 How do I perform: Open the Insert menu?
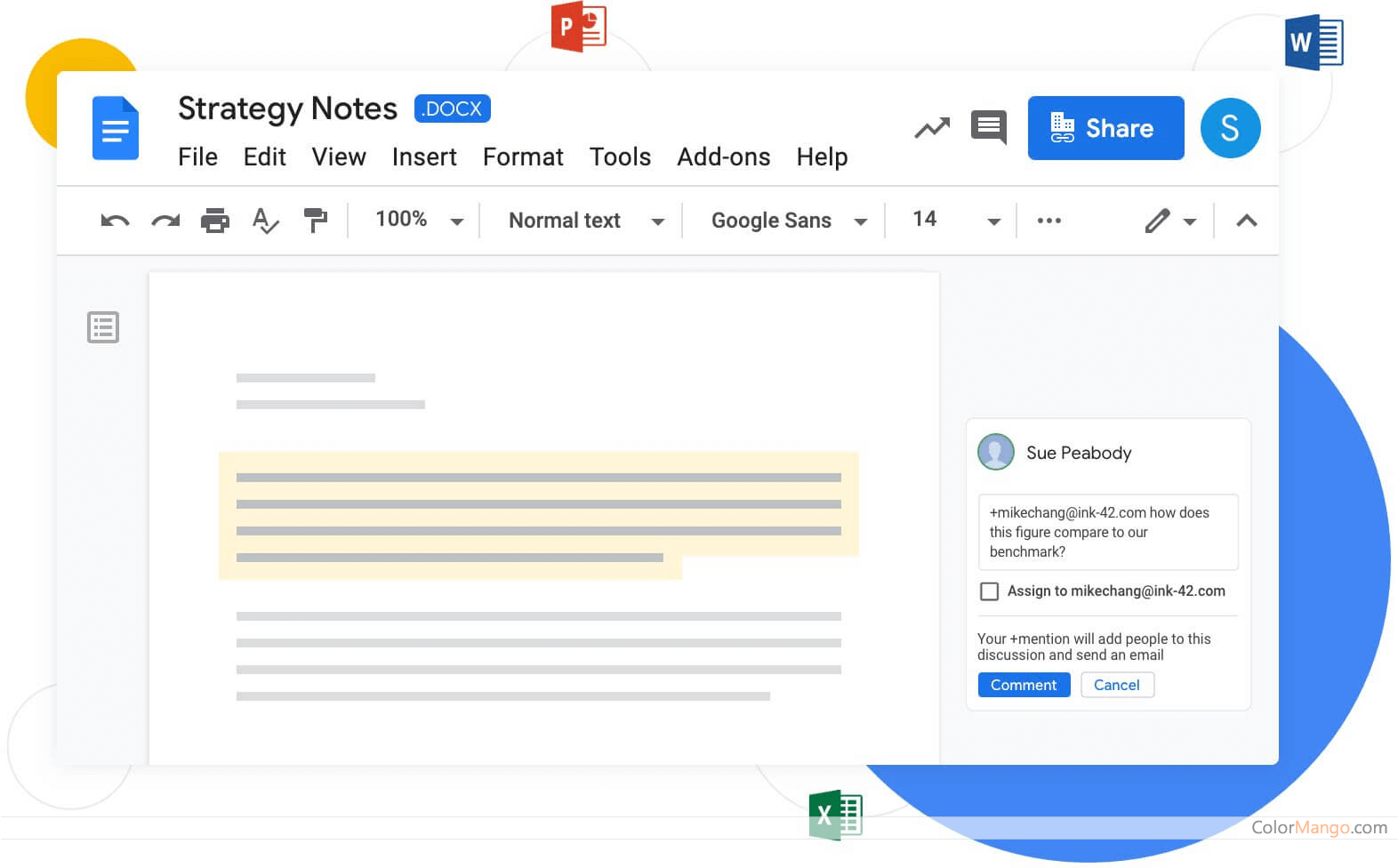click(424, 157)
